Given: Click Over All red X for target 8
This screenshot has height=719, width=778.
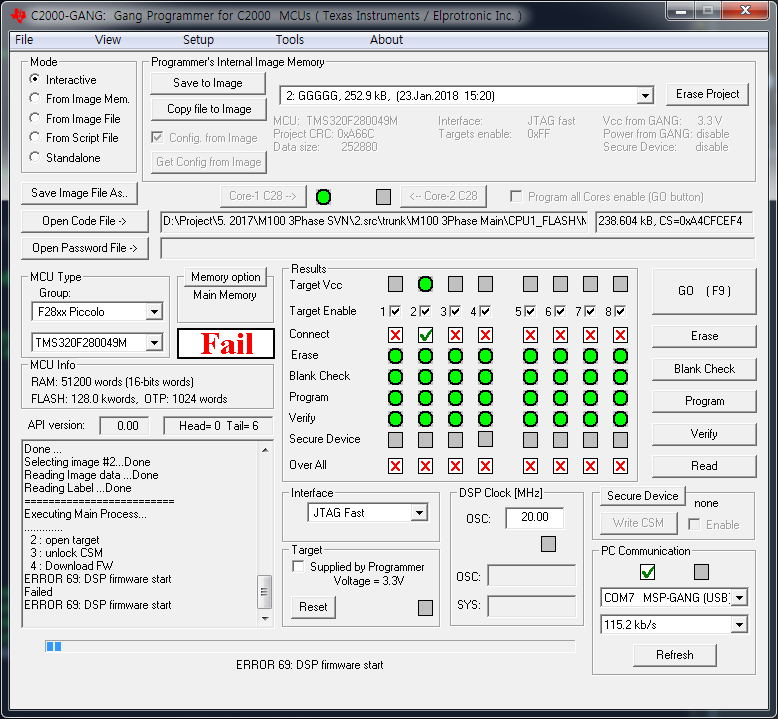Looking at the screenshot, I should pyautogui.click(x=620, y=466).
